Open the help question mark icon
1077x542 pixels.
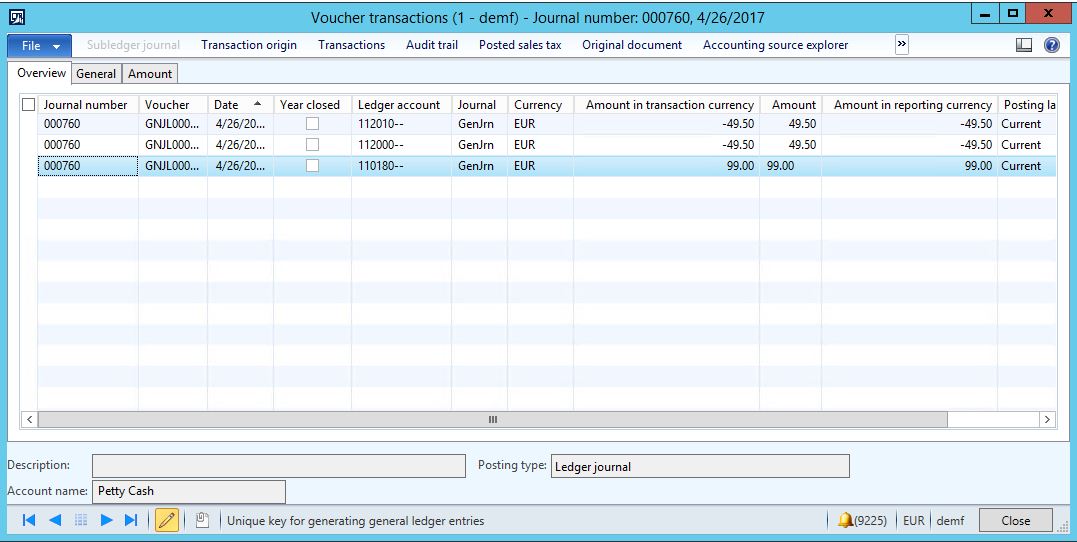click(x=1052, y=45)
